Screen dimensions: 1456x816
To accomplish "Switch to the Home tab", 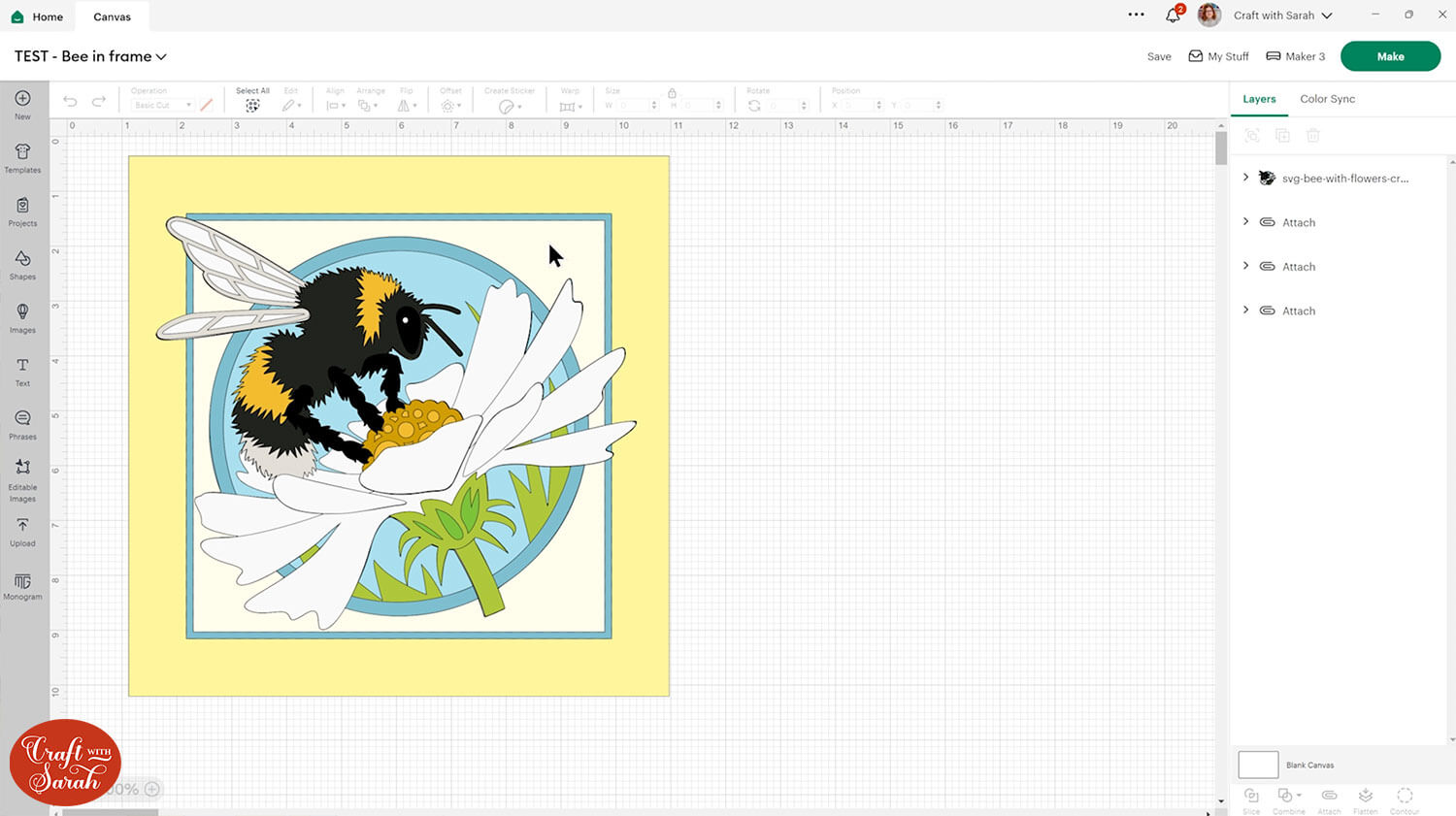I will (x=38, y=16).
